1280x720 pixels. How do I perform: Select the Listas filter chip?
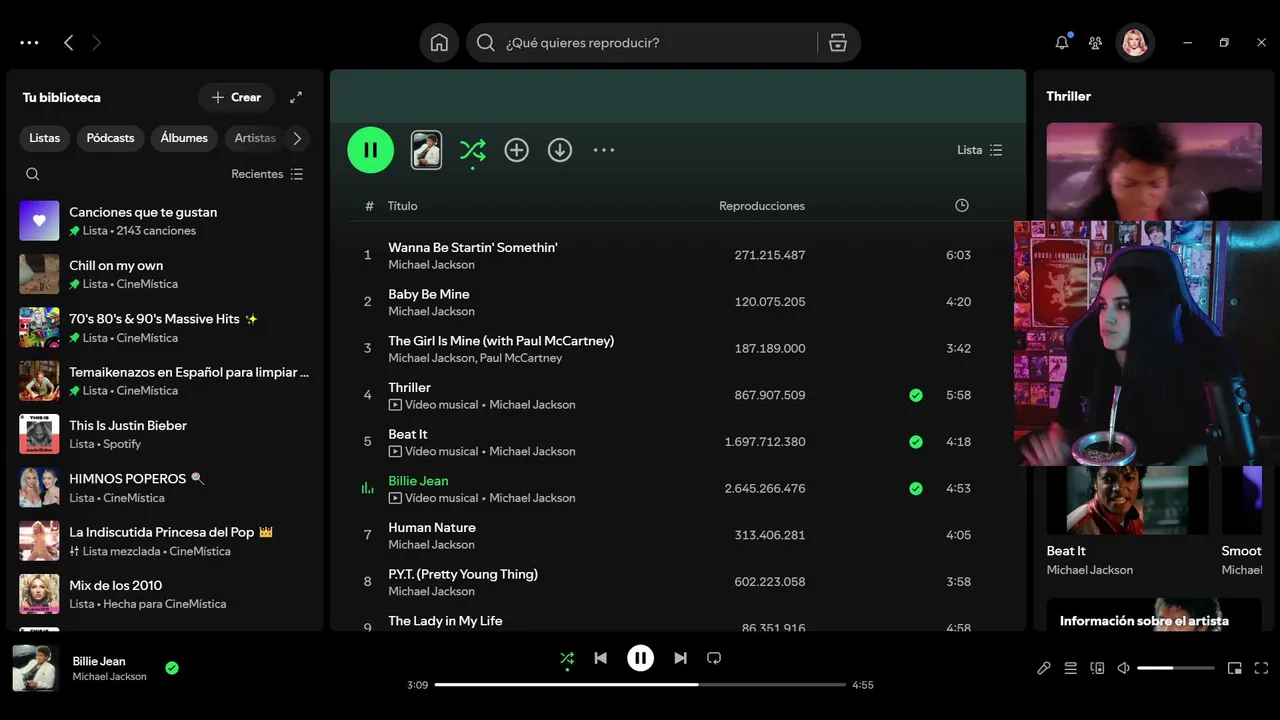point(45,138)
